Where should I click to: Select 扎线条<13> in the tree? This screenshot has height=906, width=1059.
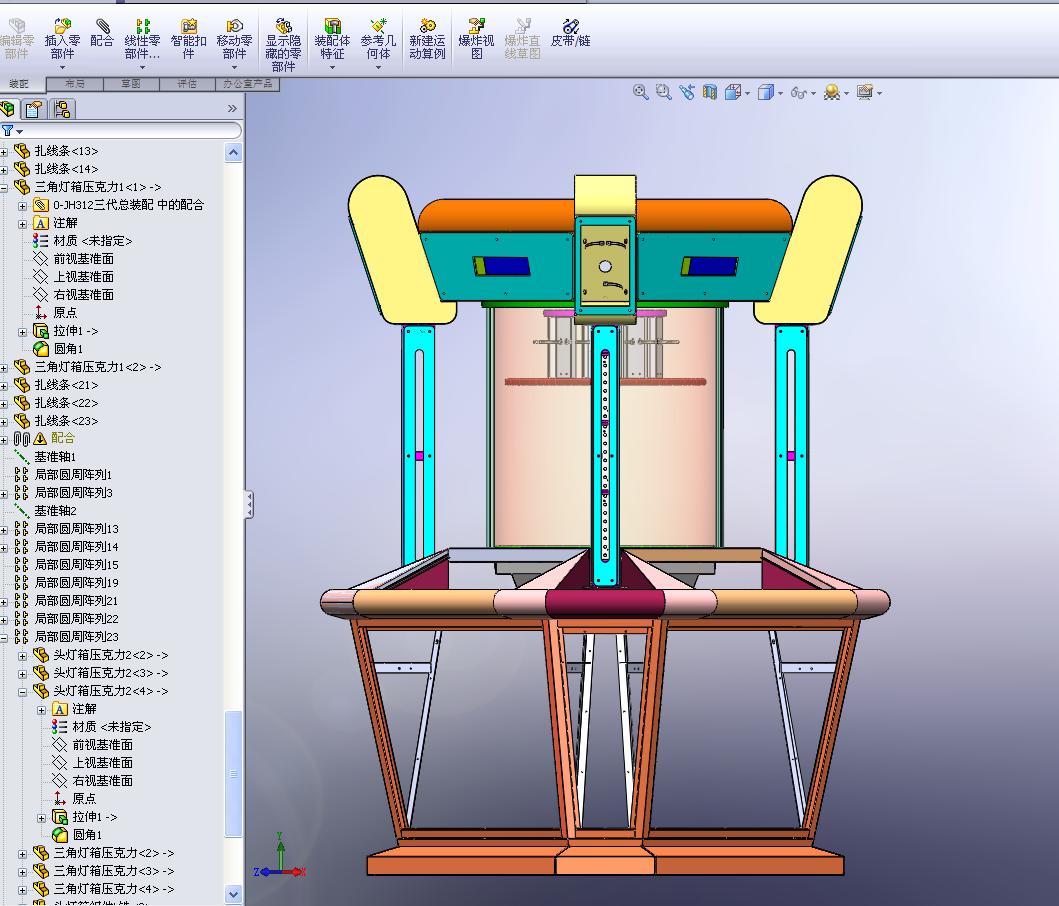point(66,151)
